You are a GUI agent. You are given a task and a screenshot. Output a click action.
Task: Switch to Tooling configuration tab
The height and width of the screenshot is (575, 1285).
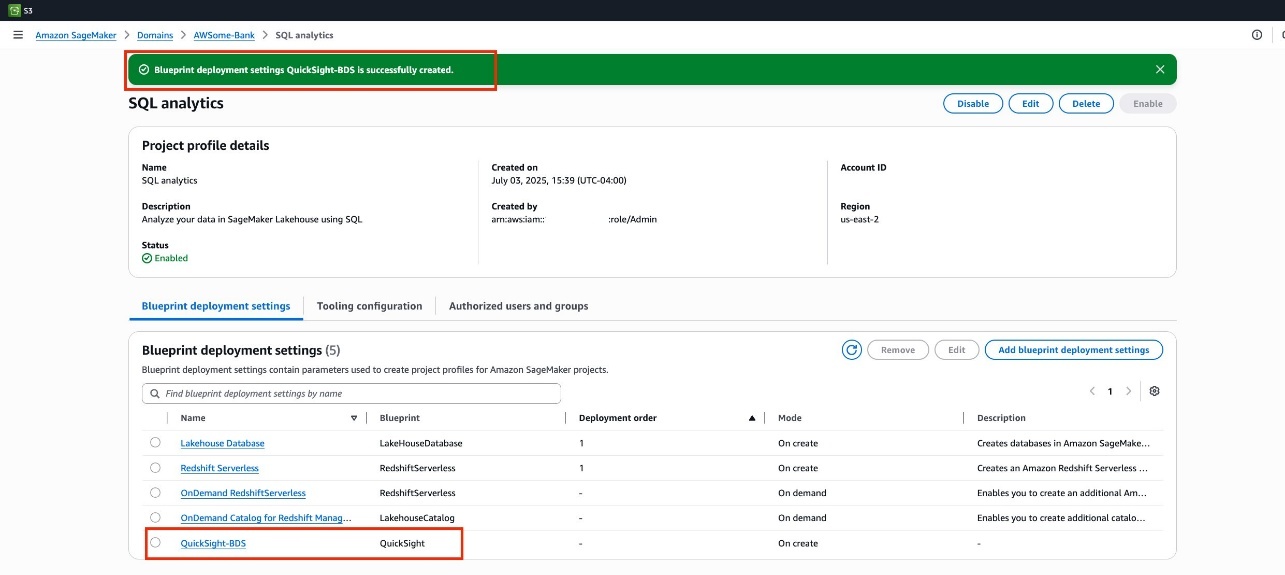(x=369, y=306)
